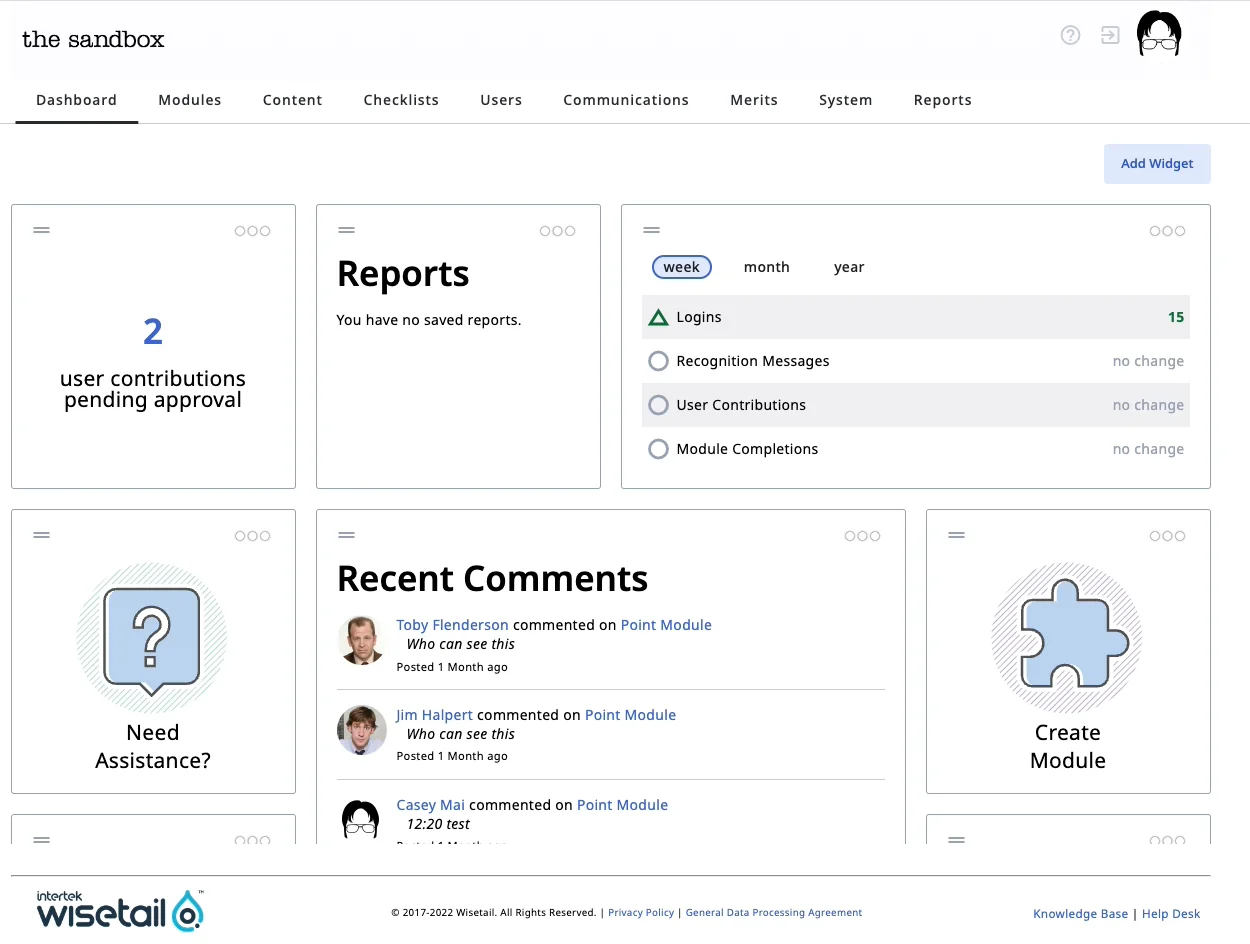Click the 'Need Assistance?' label
Viewport: 1250px width, 944px height.
(153, 746)
